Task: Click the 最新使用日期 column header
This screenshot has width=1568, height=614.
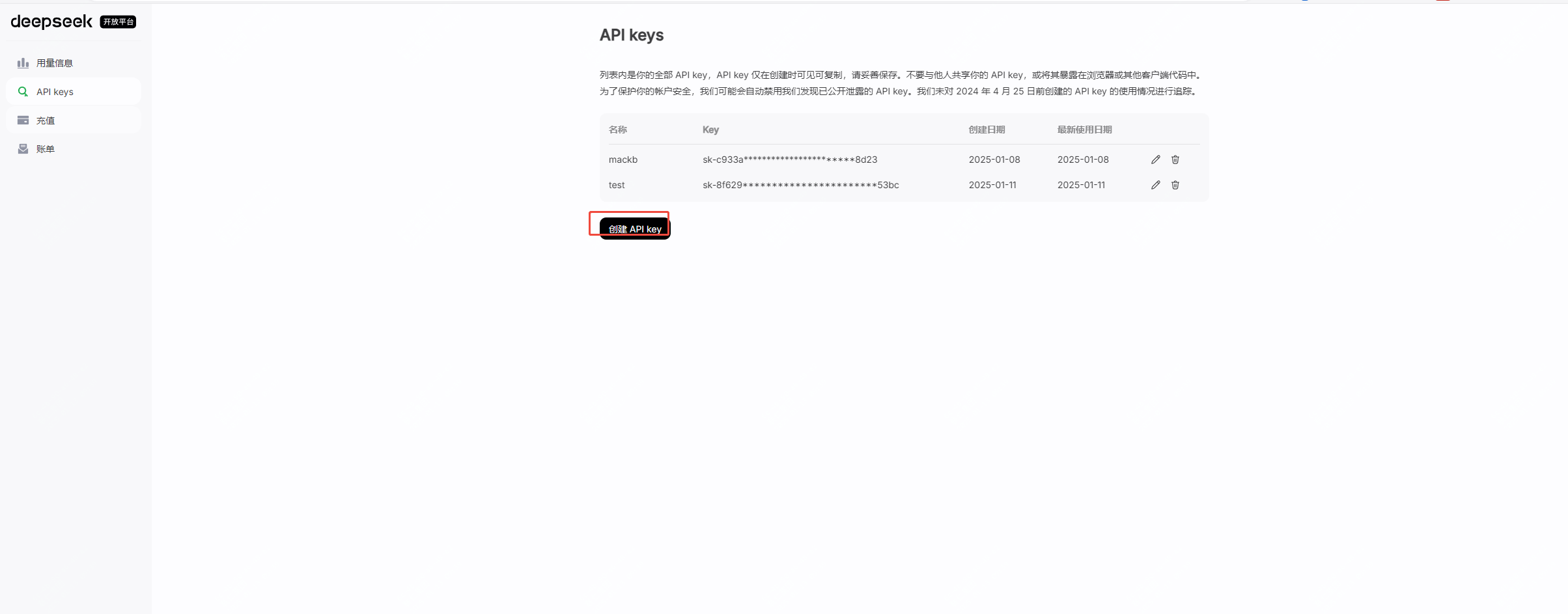Action: [1084, 130]
